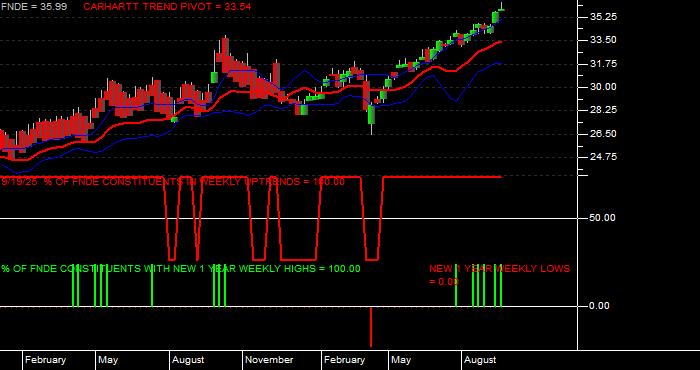Click the 35.25 price axis value
This screenshot has width=700, height=370.
603,17
